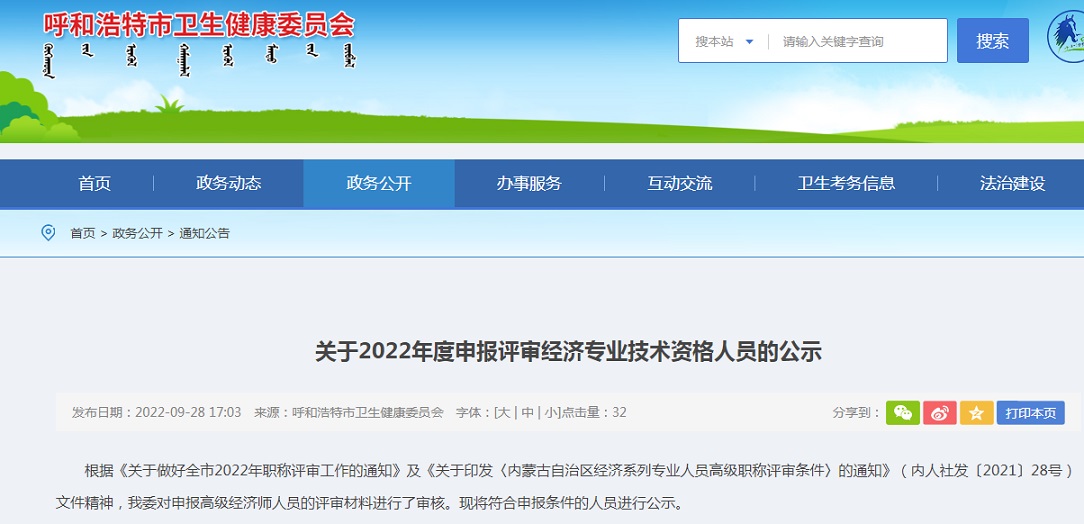Image resolution: width=1084 pixels, height=524 pixels.
Task: Click the horse logo emblem
Action: click(1066, 38)
